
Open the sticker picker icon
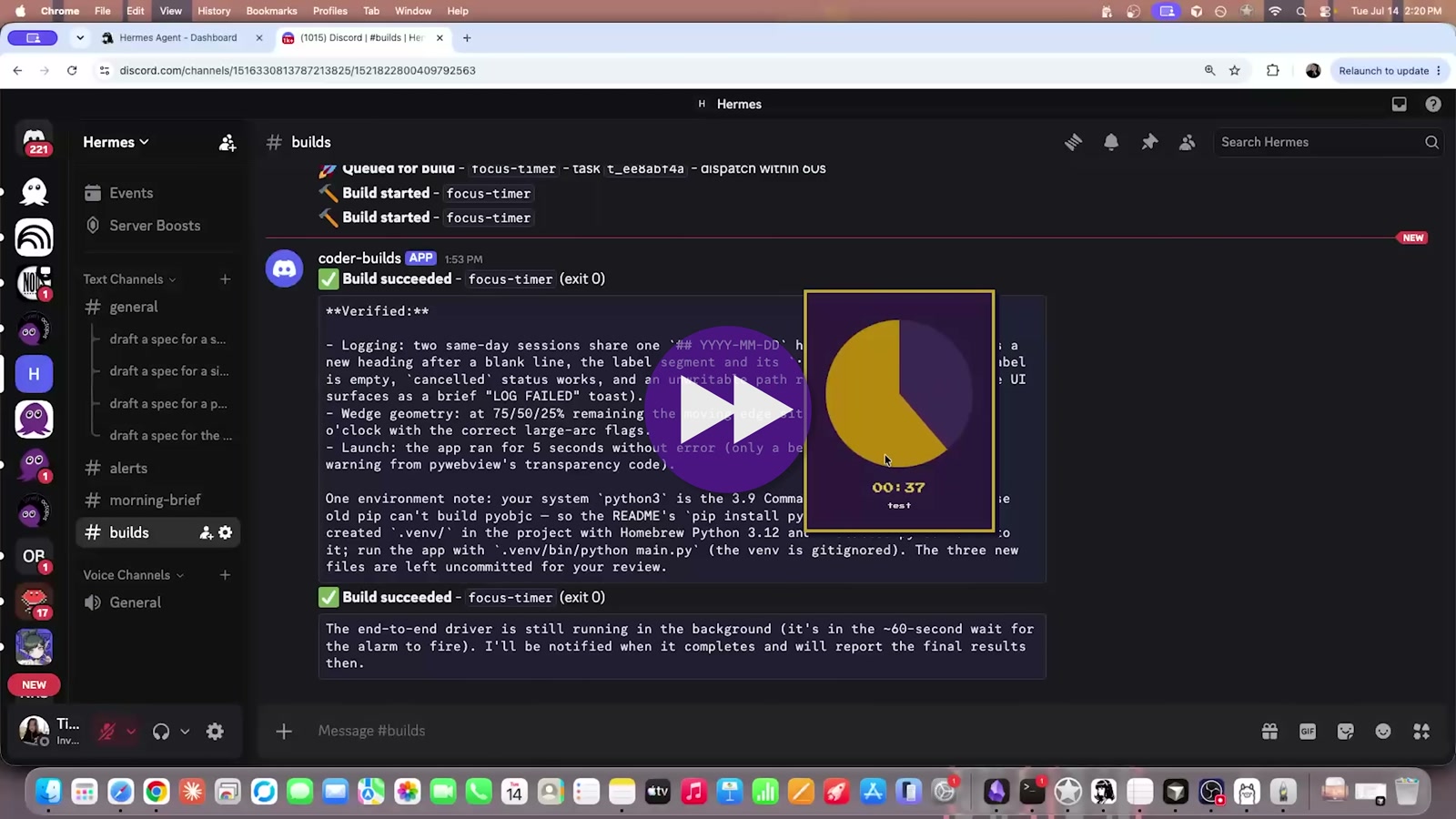[1346, 731]
